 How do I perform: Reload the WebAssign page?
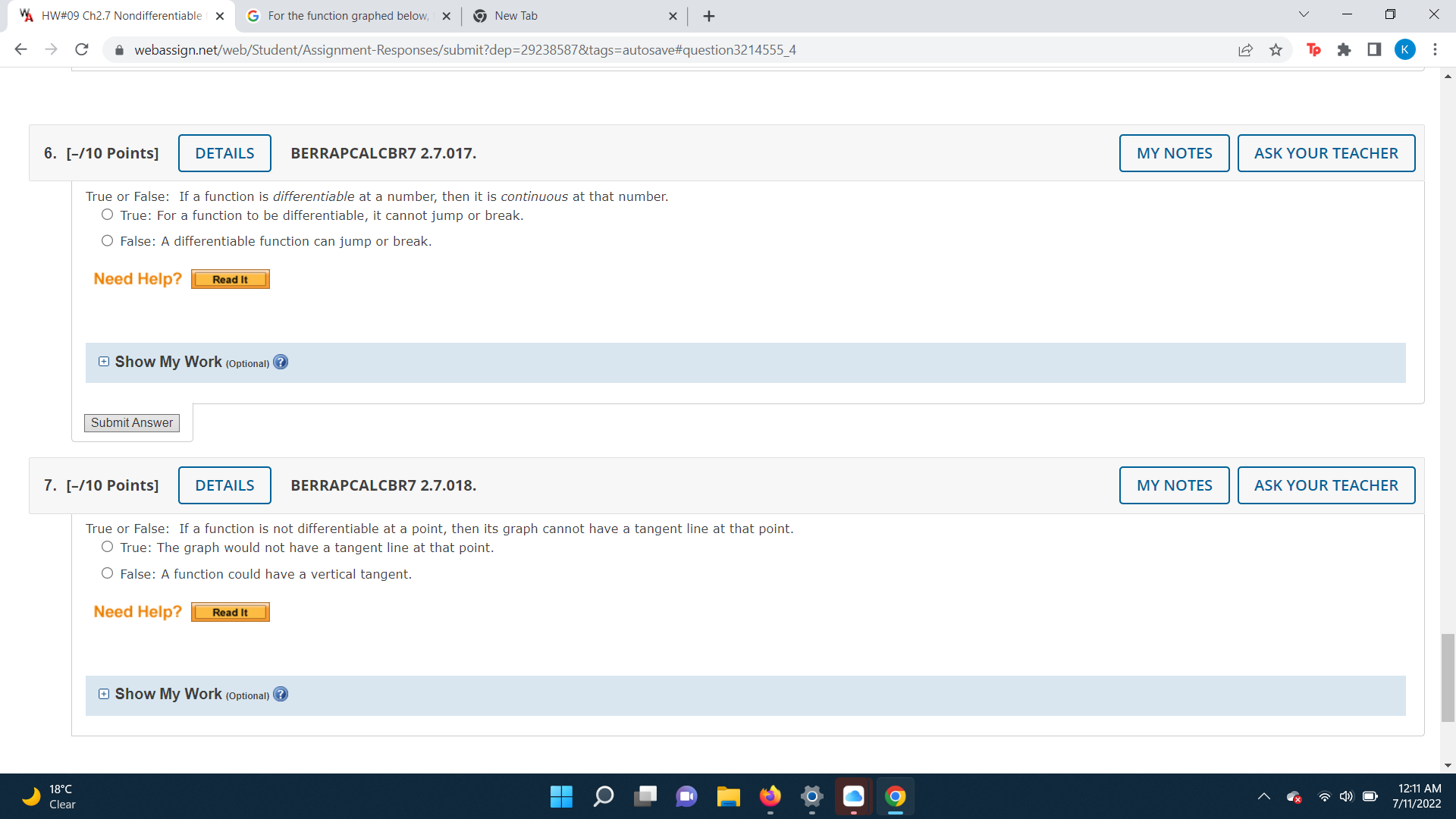[82, 50]
